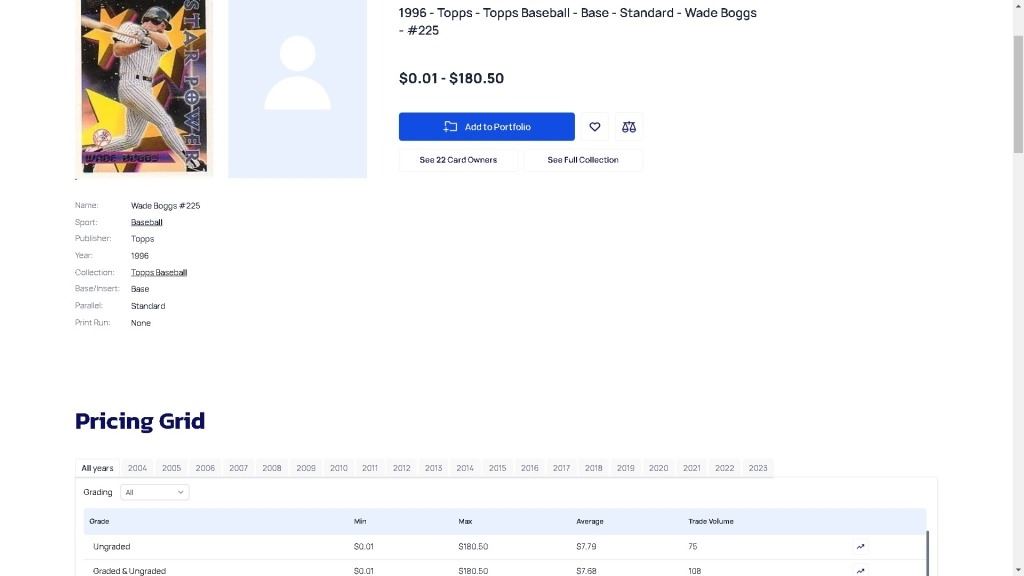Screen dimensions: 1024x576
Task: Open the Topps Baseball collection link
Action: click(x=158, y=272)
